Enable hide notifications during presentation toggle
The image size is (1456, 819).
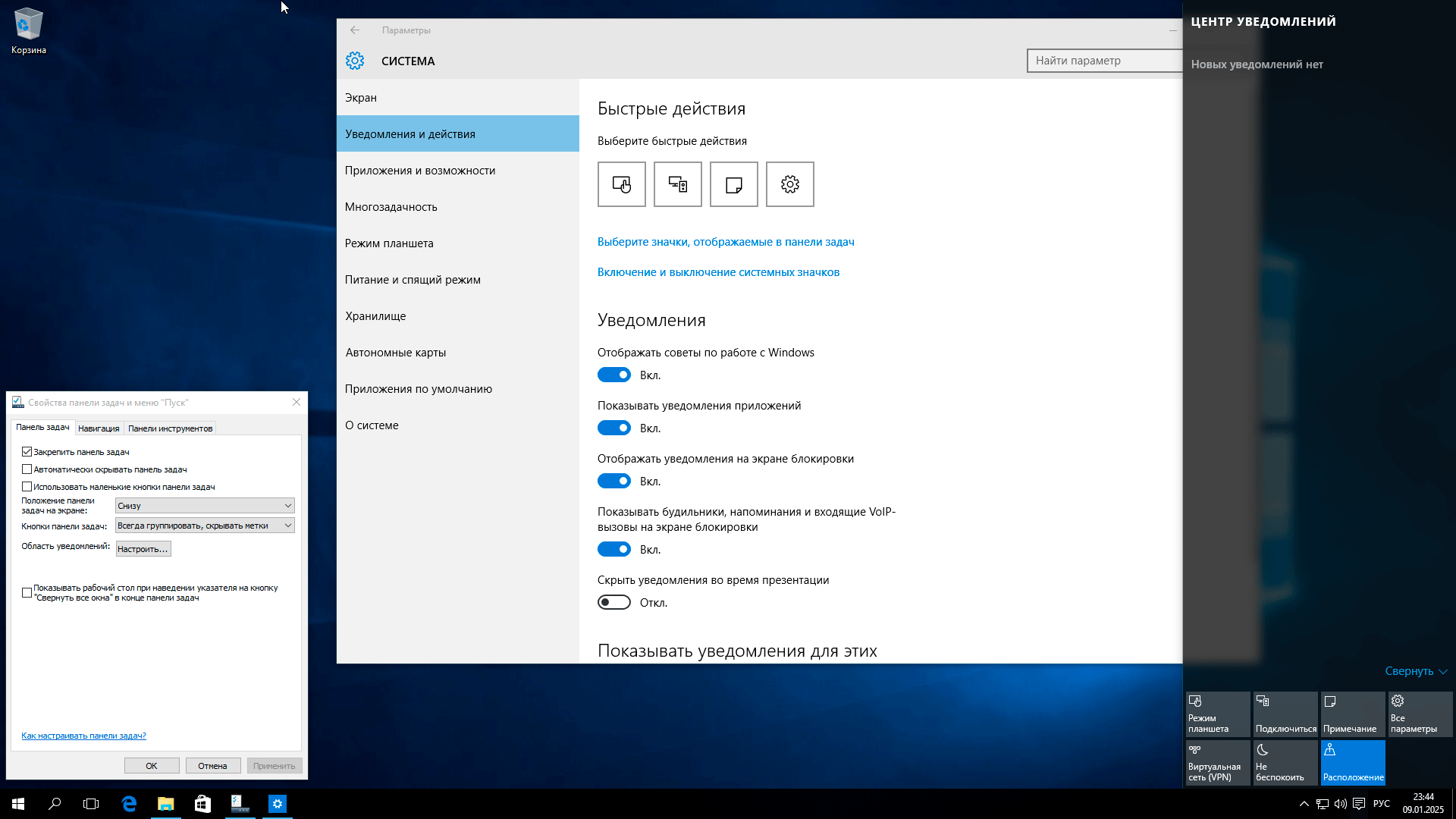[614, 603]
